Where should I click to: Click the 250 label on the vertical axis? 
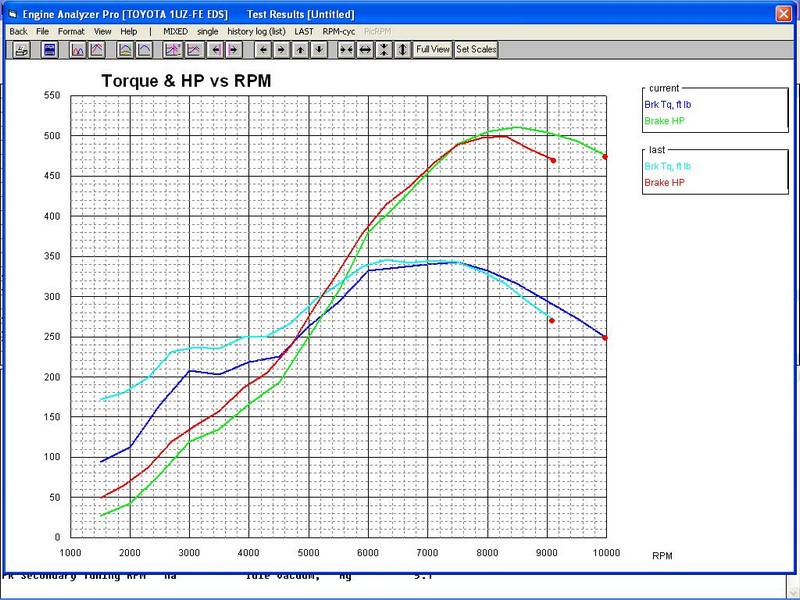pos(52,337)
